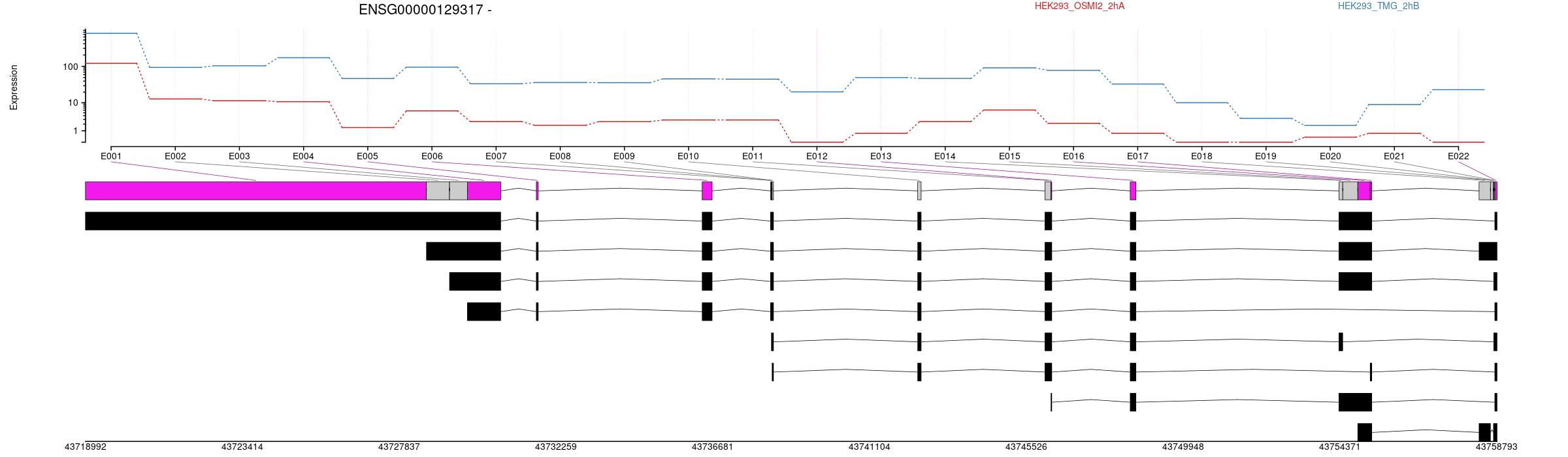Click exon label E006
This screenshot has width=1568, height=457.
(432, 157)
